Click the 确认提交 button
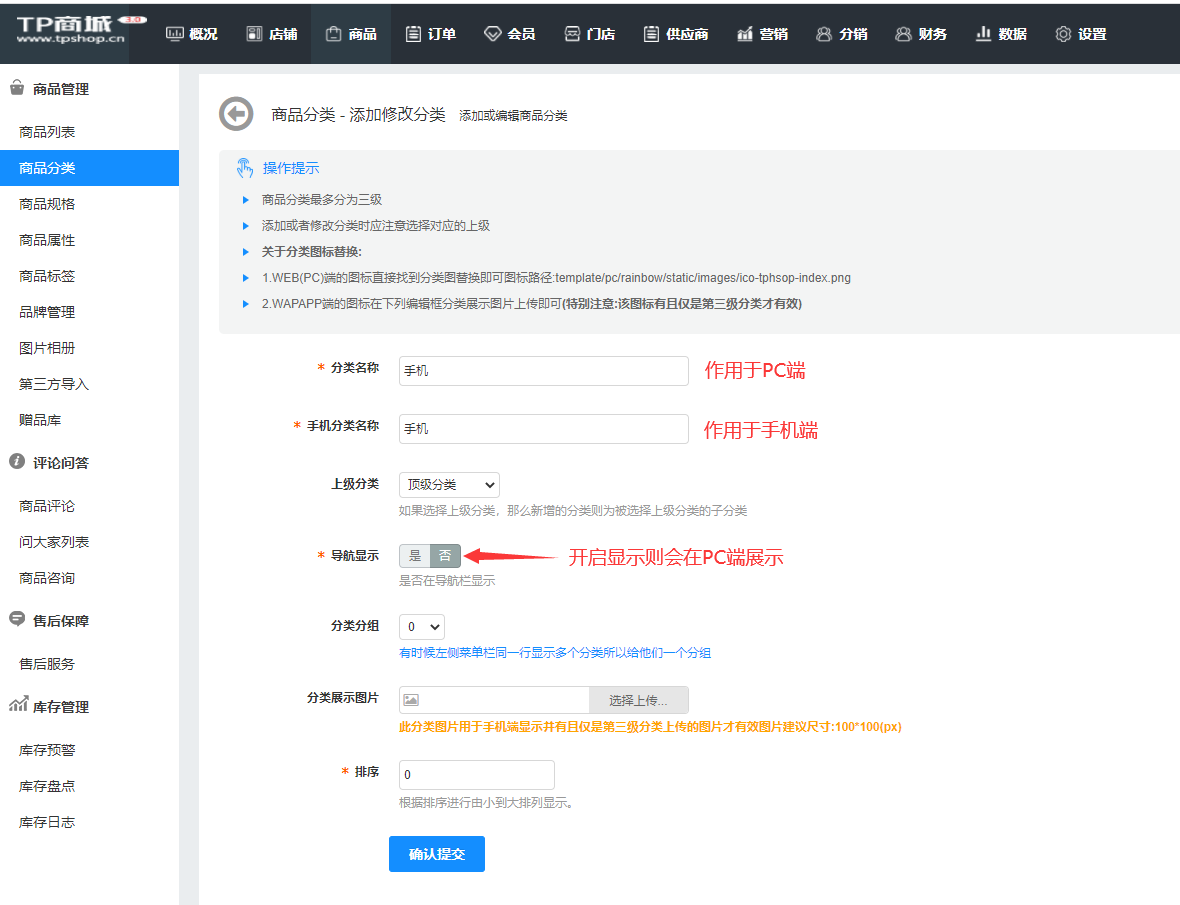This screenshot has width=1180, height=905. click(x=437, y=854)
